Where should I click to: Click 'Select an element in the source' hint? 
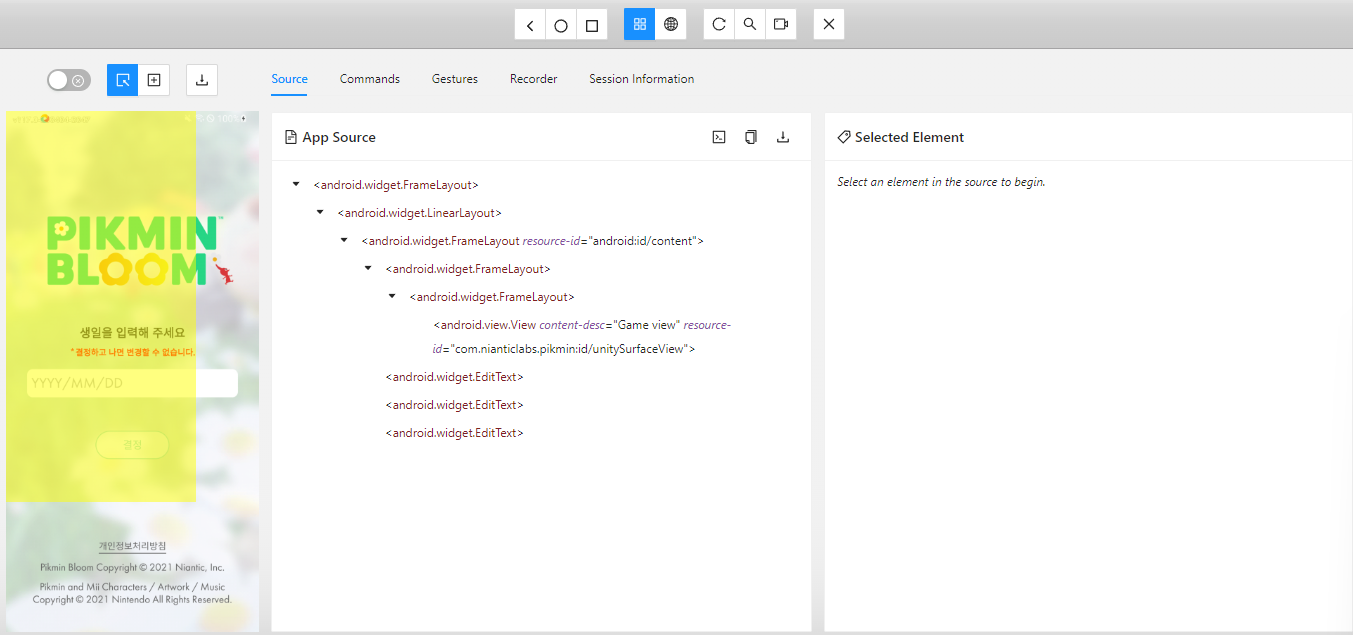coord(941,182)
